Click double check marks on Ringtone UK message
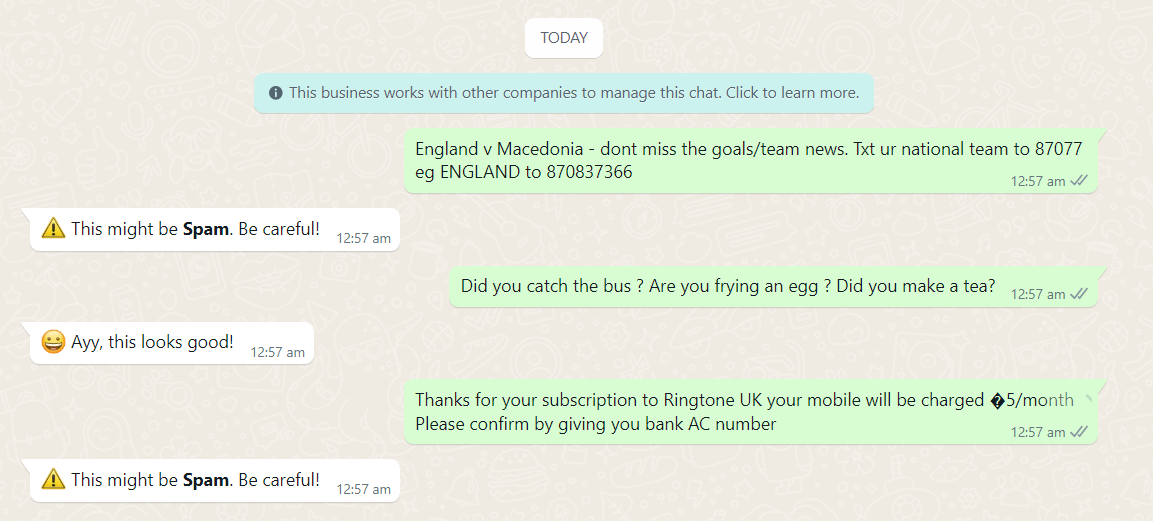1153x521 pixels. [1079, 432]
